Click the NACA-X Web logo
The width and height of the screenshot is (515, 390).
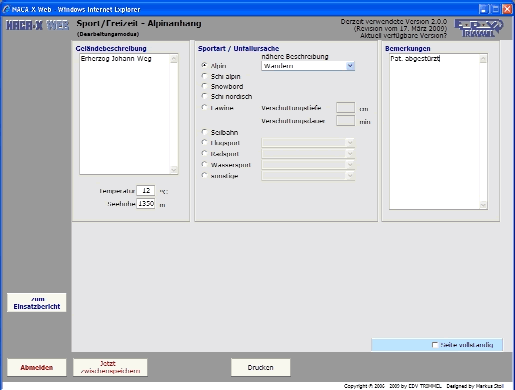pos(37,25)
